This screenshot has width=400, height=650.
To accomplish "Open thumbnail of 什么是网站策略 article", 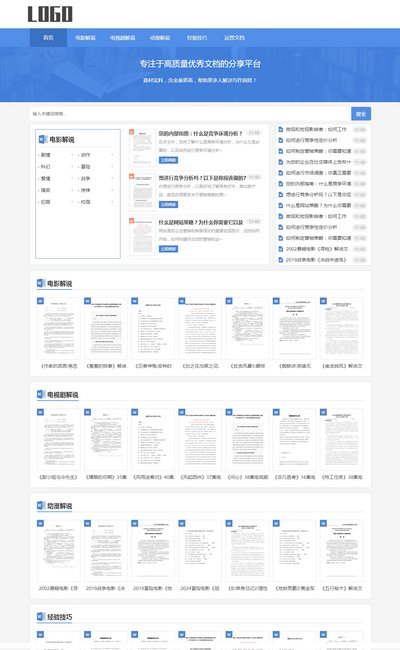I will 142,236.
